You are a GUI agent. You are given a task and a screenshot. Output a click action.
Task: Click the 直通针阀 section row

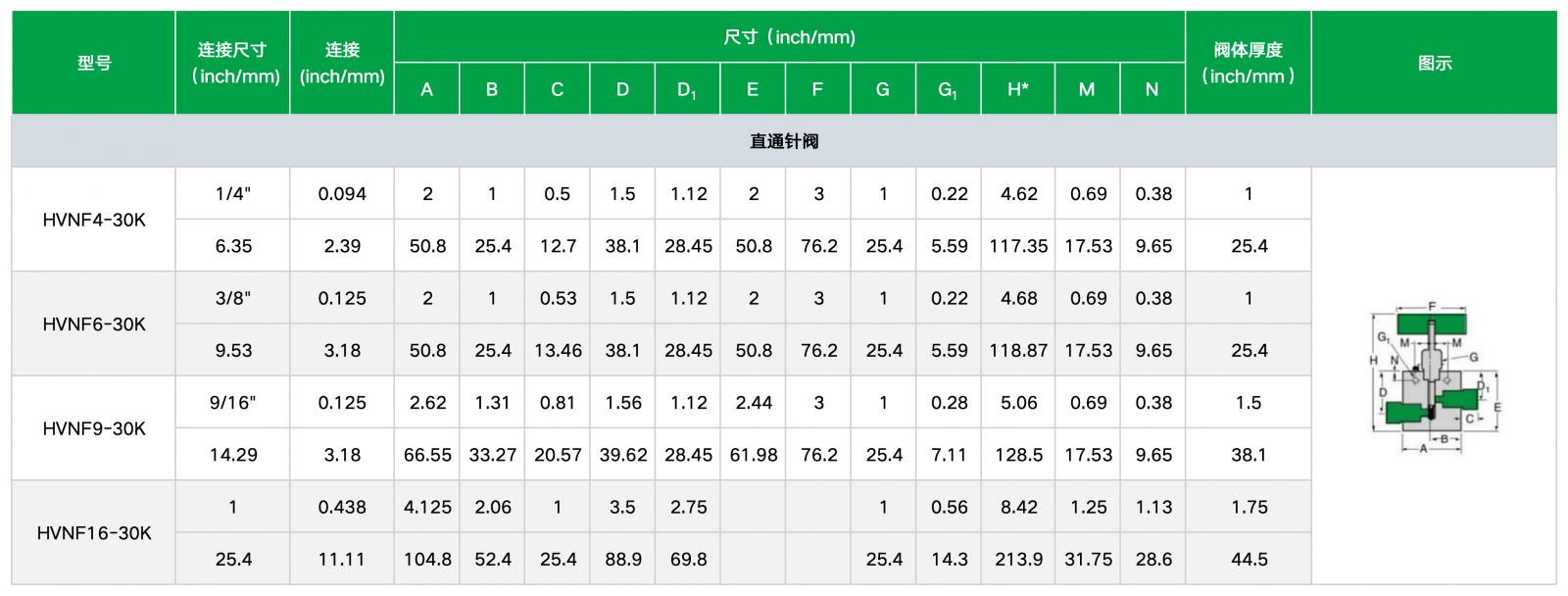click(x=784, y=141)
